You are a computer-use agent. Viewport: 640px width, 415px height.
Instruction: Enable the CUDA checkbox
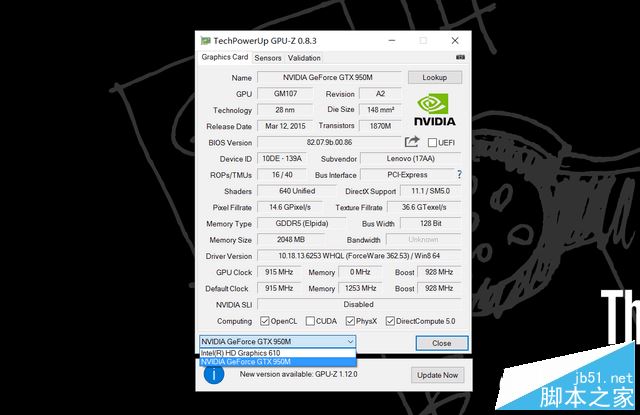(x=310, y=321)
